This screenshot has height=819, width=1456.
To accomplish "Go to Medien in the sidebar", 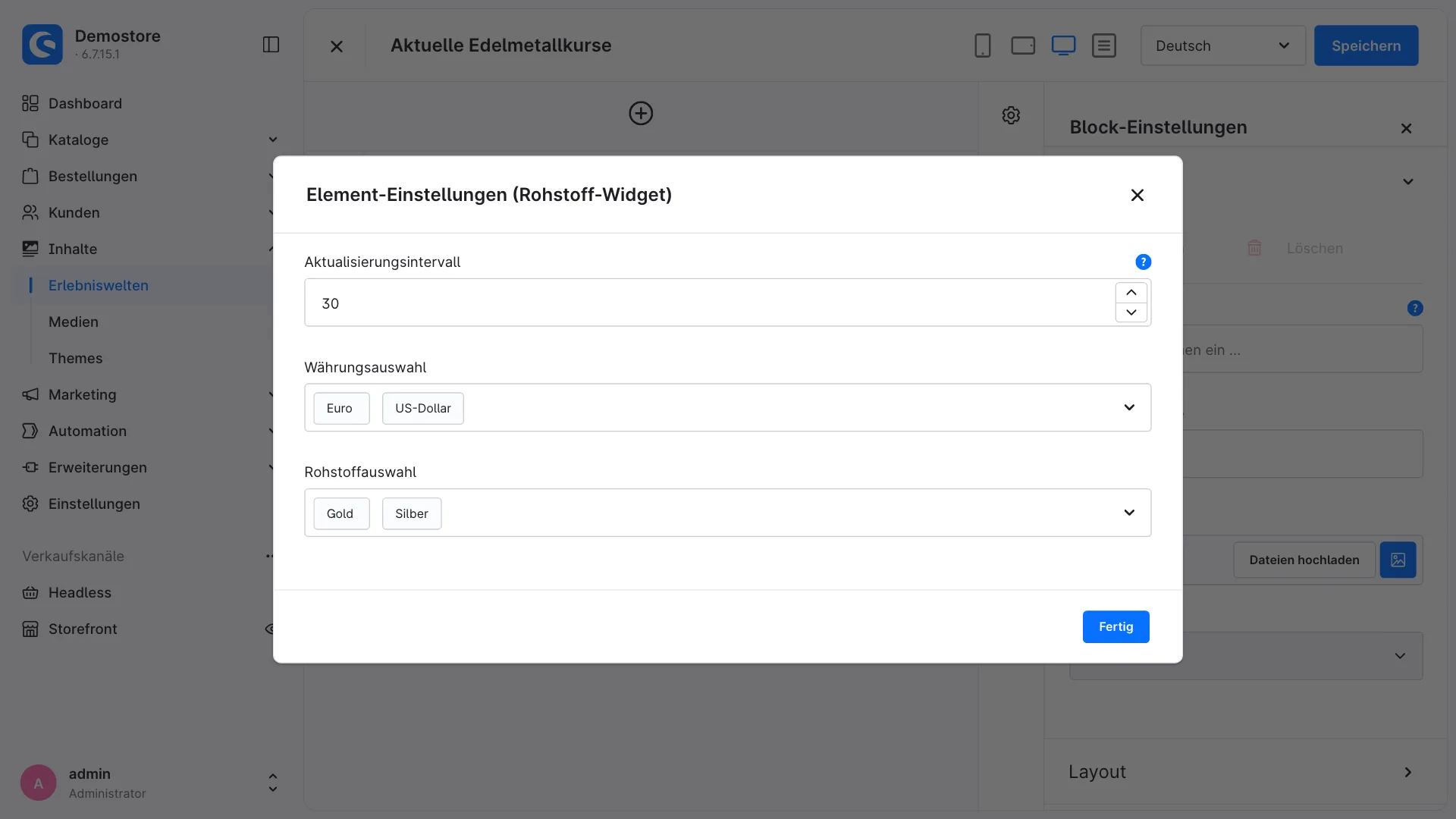I will pyautogui.click(x=74, y=322).
